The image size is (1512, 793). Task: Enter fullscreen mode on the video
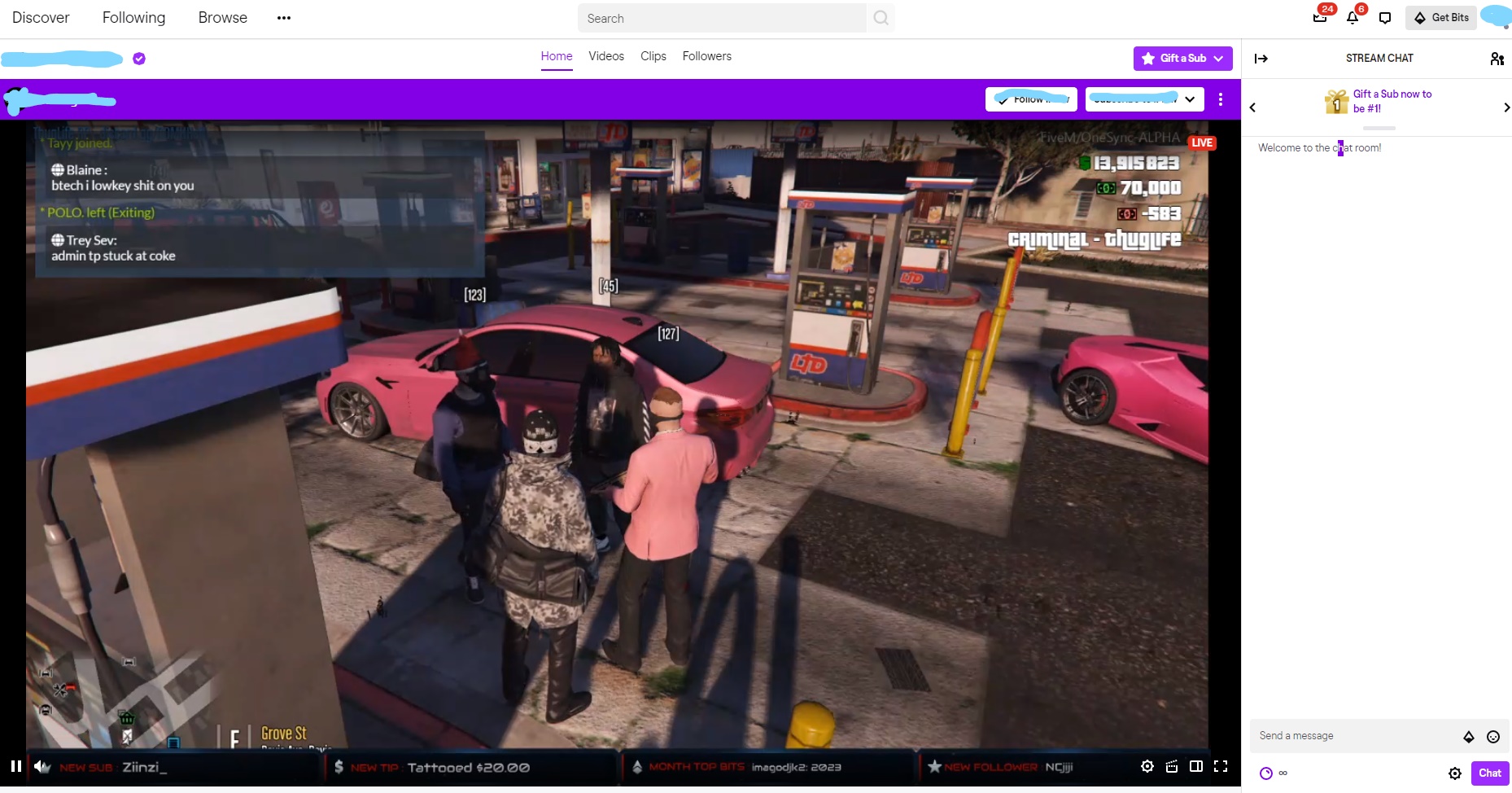click(1221, 766)
